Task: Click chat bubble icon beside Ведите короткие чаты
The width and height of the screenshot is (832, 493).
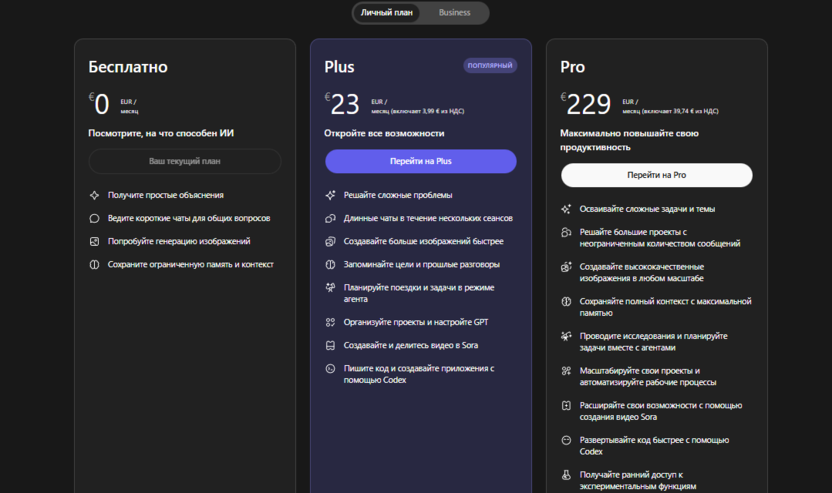Action: [x=94, y=218]
